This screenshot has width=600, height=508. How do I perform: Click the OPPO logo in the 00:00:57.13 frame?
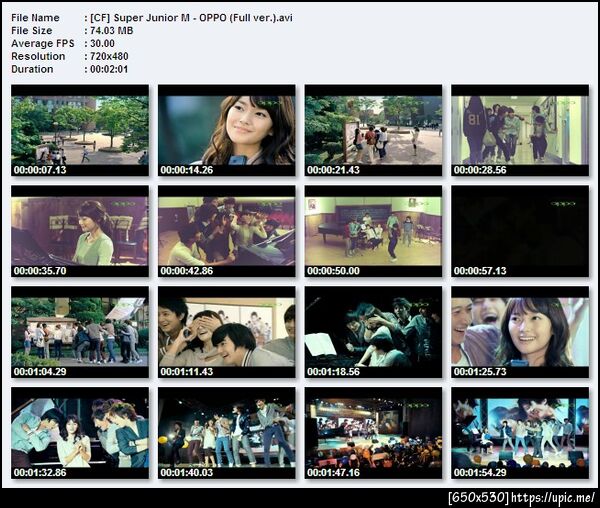tap(563, 204)
